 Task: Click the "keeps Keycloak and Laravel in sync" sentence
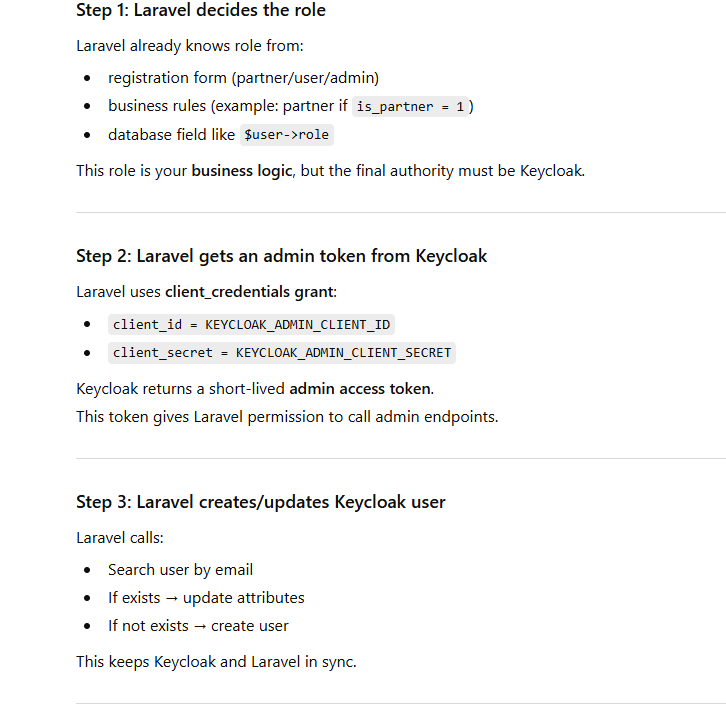click(x=216, y=662)
